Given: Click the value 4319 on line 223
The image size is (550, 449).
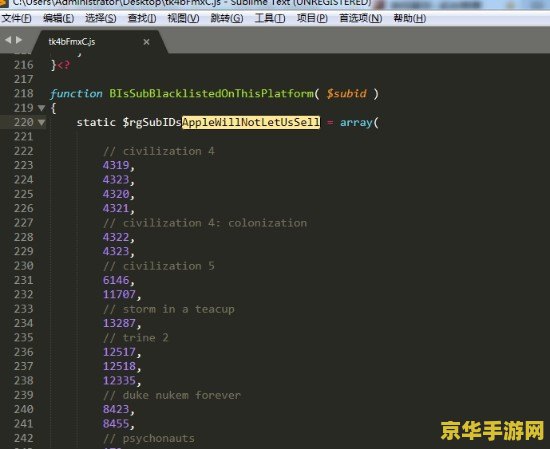Looking at the screenshot, I should pyautogui.click(x=116, y=165).
